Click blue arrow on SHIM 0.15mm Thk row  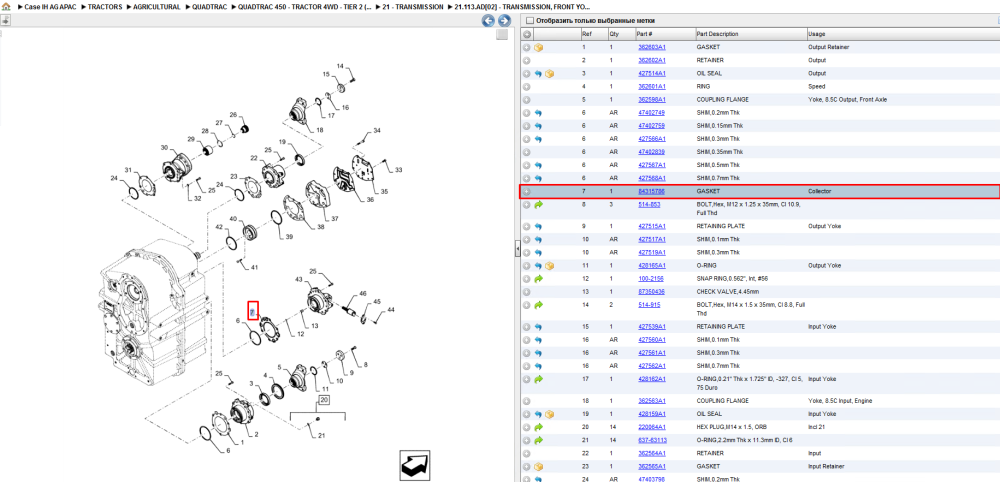[x=538, y=126]
